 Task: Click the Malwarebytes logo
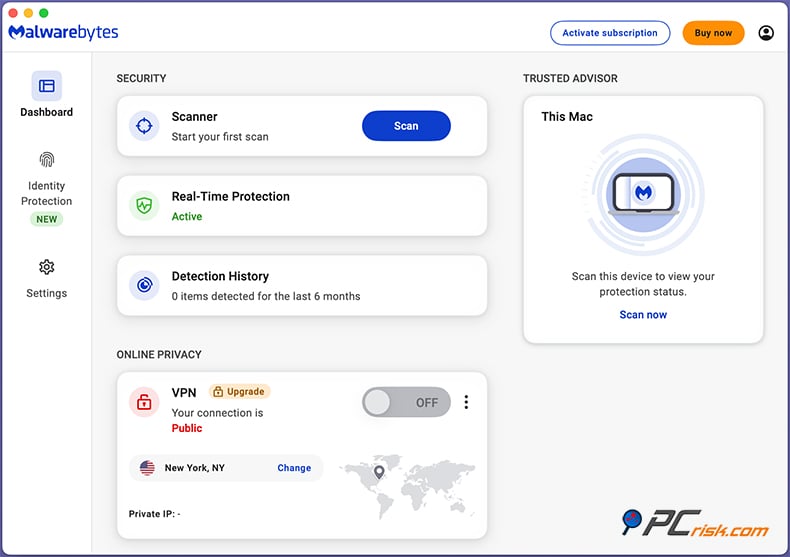coord(63,32)
